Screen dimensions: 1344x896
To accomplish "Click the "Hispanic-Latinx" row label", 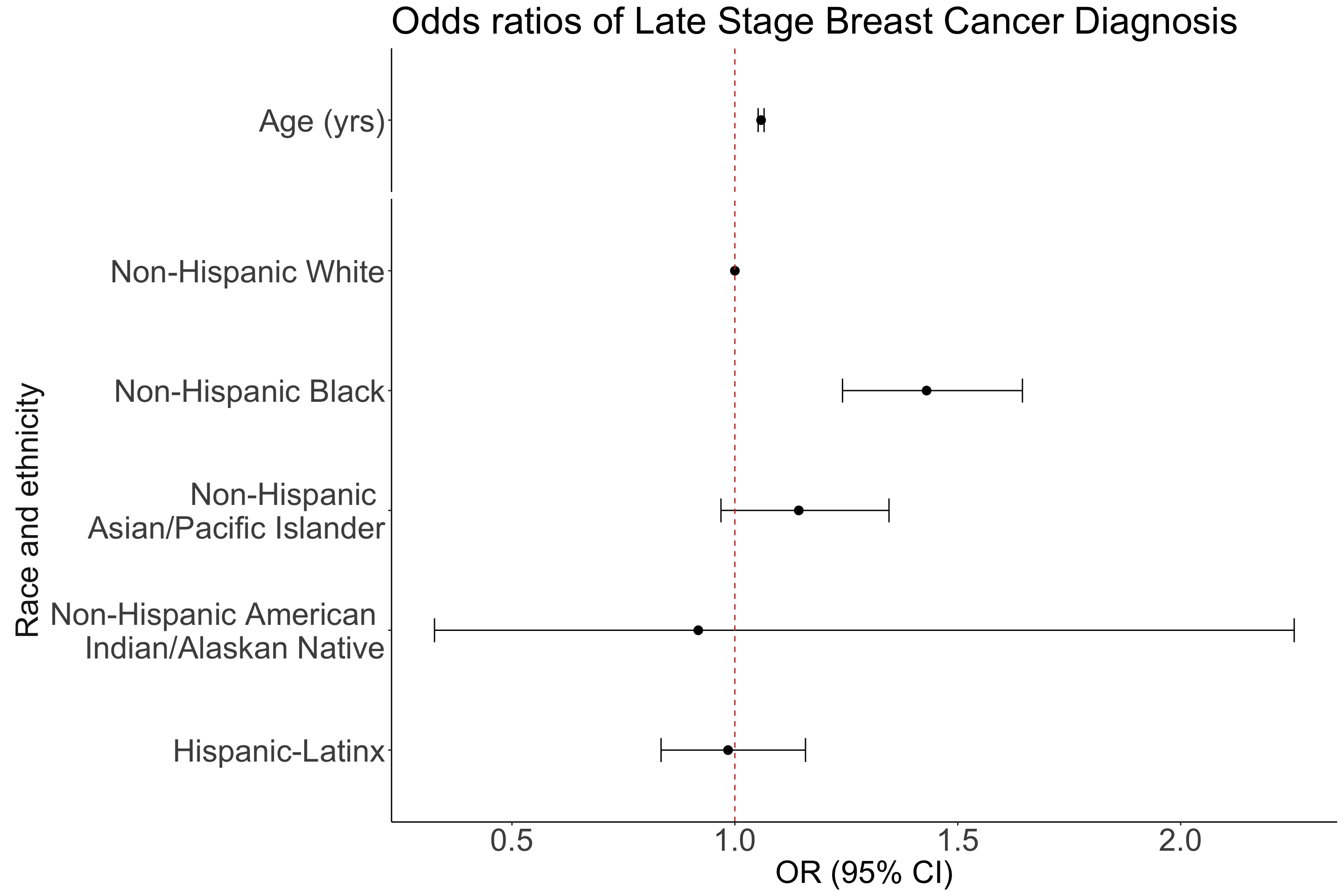I will (x=279, y=751).
